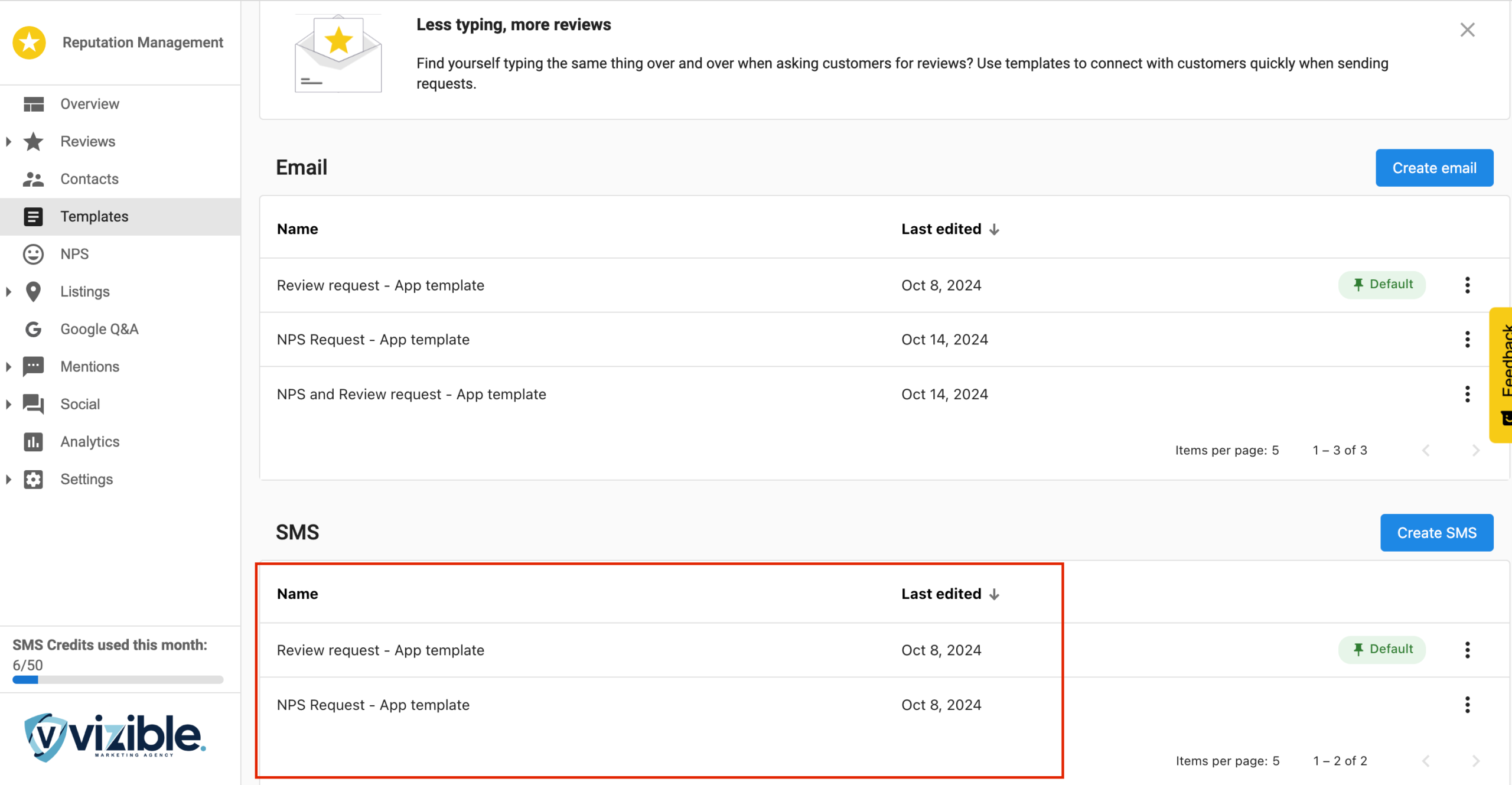Image resolution: width=1512 pixels, height=785 pixels.
Task: Open three-dot menu for NPS Request email template
Action: pyautogui.click(x=1467, y=340)
